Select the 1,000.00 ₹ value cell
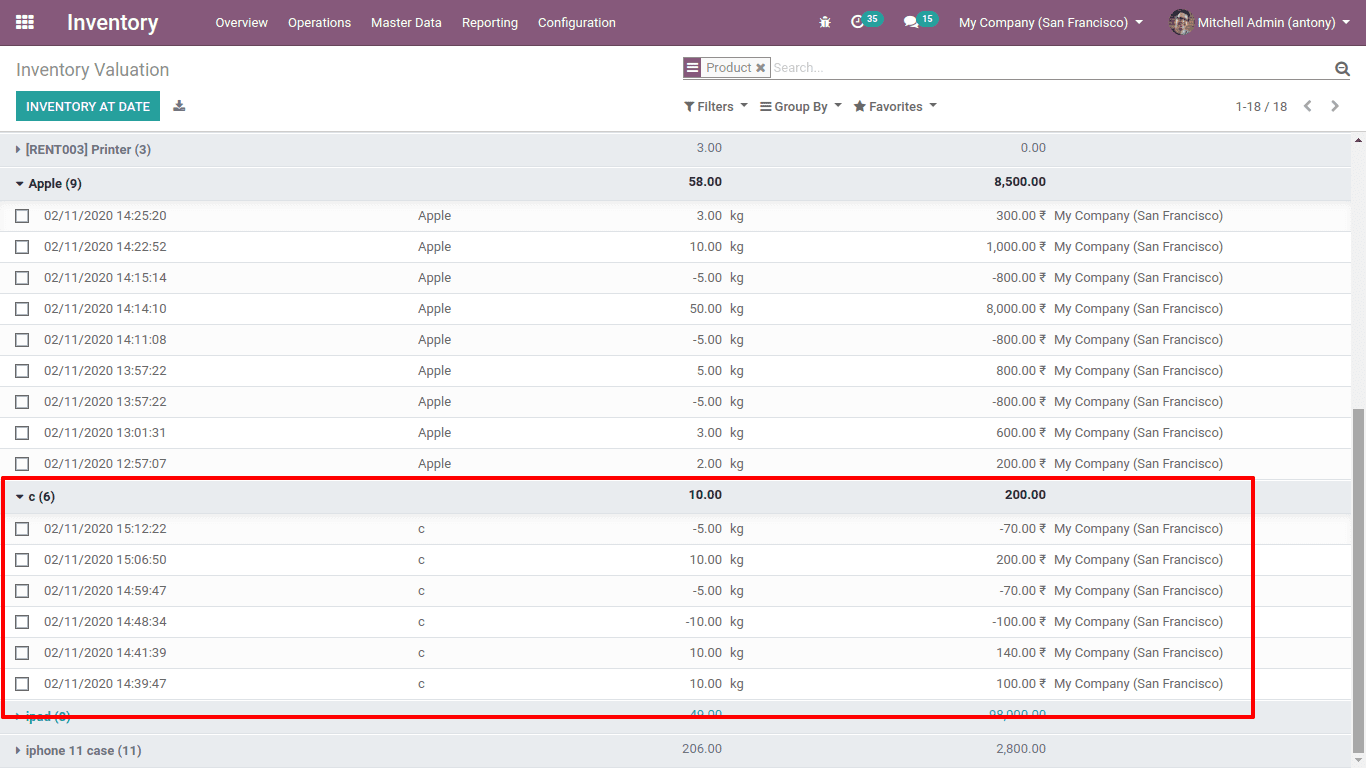The image size is (1366, 768). click(1016, 247)
